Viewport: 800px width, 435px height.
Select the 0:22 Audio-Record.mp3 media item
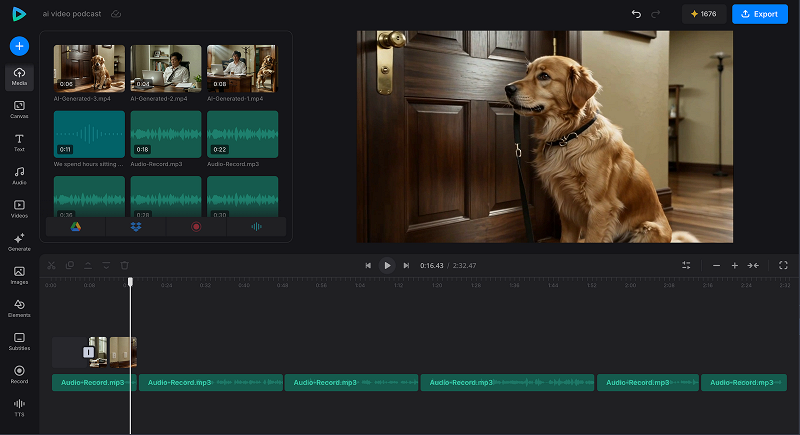coord(242,134)
